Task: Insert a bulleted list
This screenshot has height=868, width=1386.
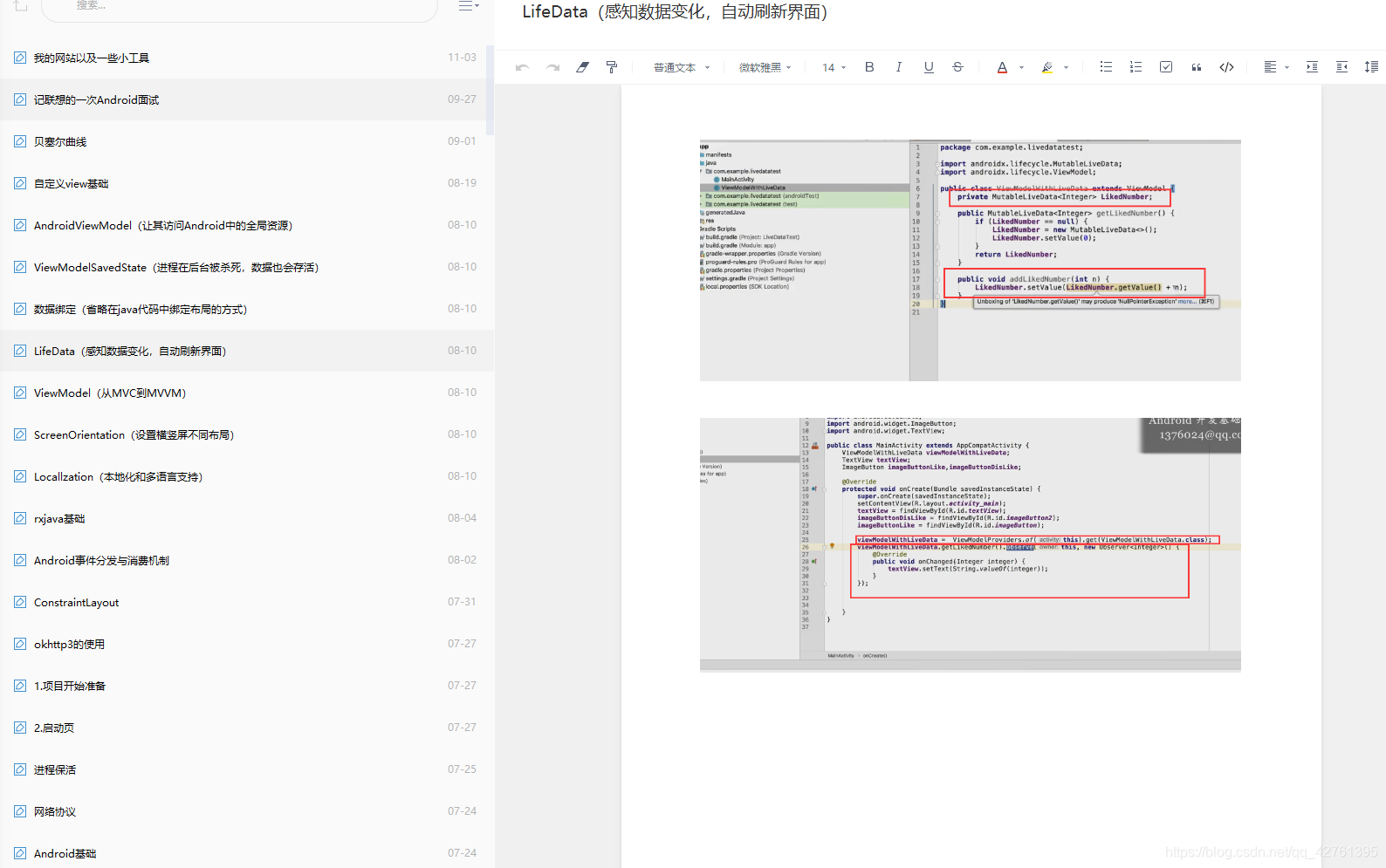Action: 1106,67
